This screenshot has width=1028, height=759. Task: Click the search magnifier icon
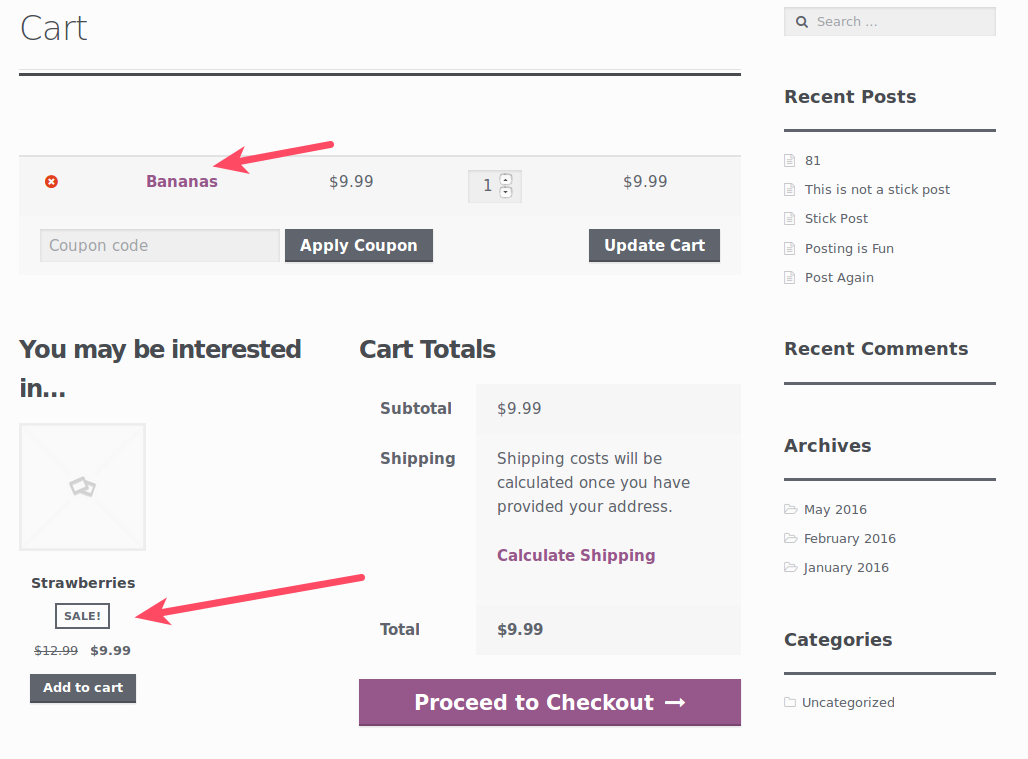coord(802,22)
